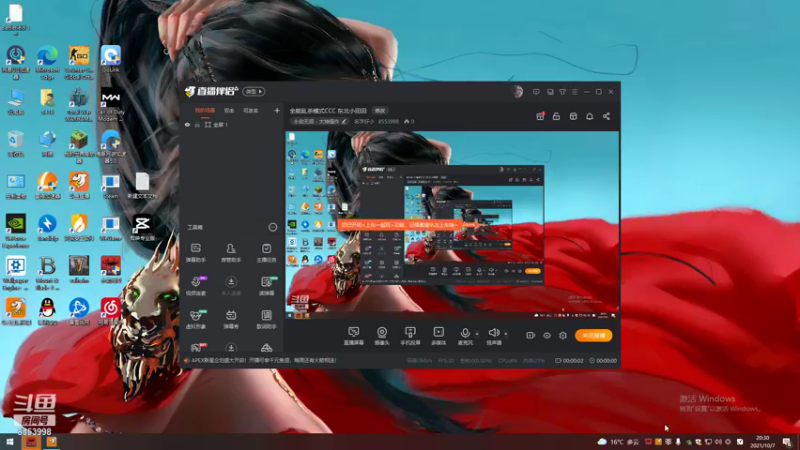Open the virtual avatar tool
This screenshot has width=800, height=450.
(196, 319)
